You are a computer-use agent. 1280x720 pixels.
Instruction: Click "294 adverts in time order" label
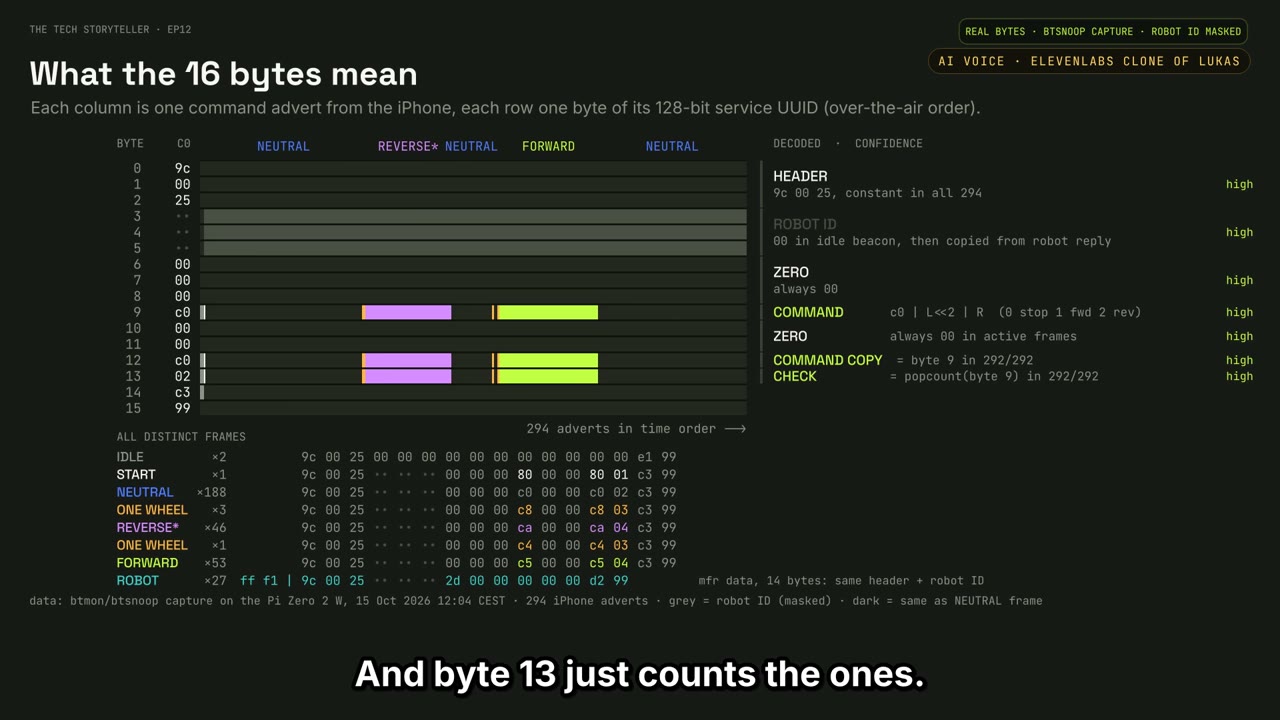pos(636,429)
